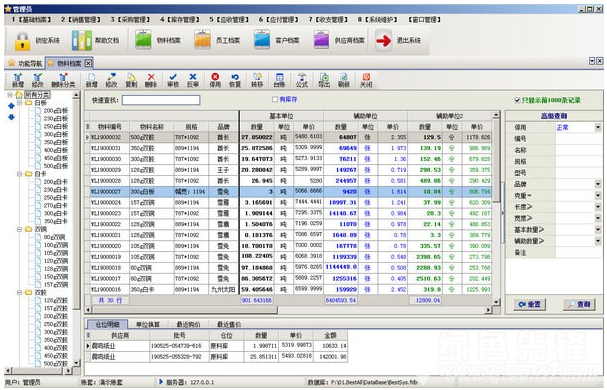This screenshot has width=607, height=390.
Task: Click the blue down arrow beside tree
Action: (11, 117)
